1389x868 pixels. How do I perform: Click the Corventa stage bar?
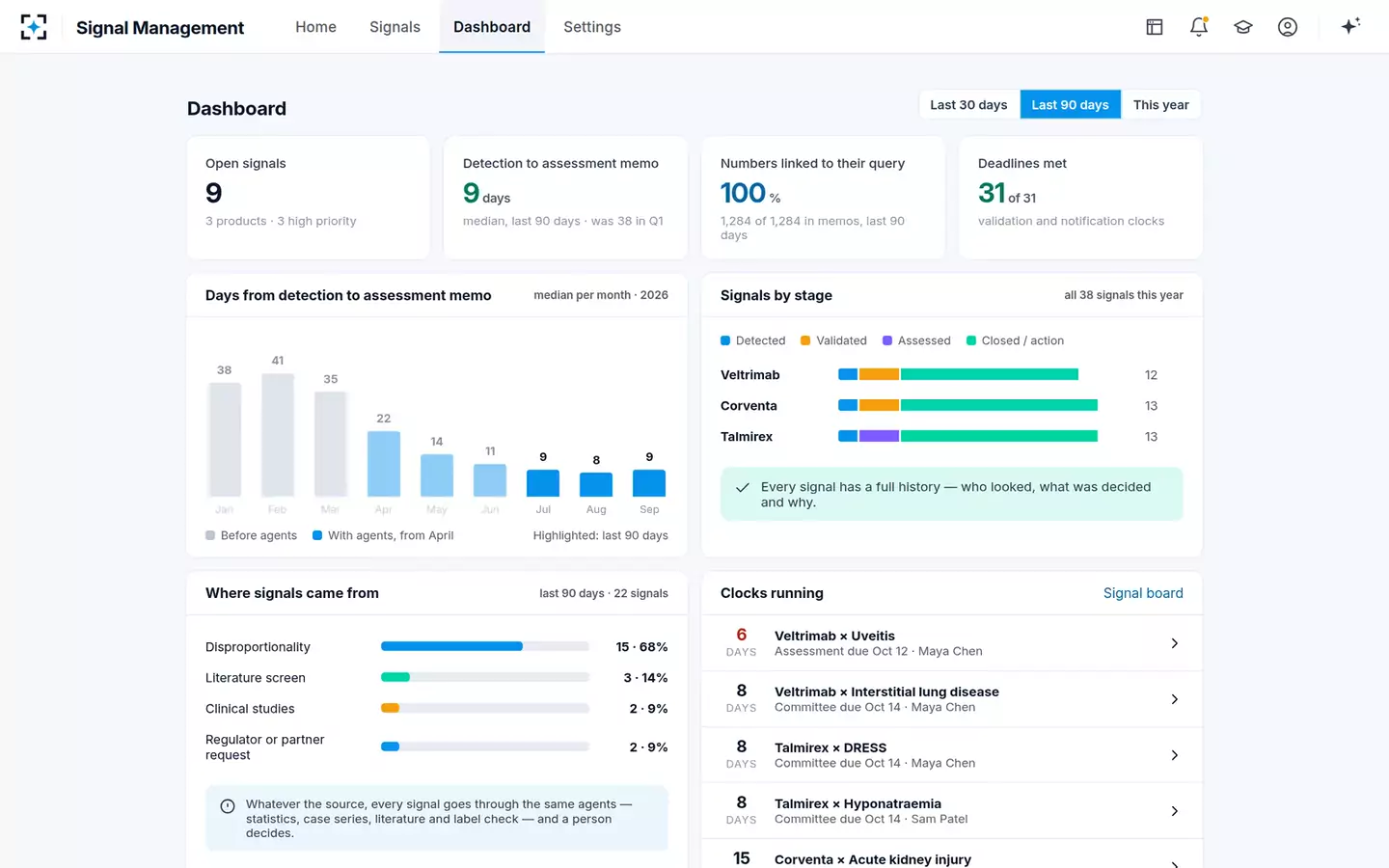coord(967,405)
